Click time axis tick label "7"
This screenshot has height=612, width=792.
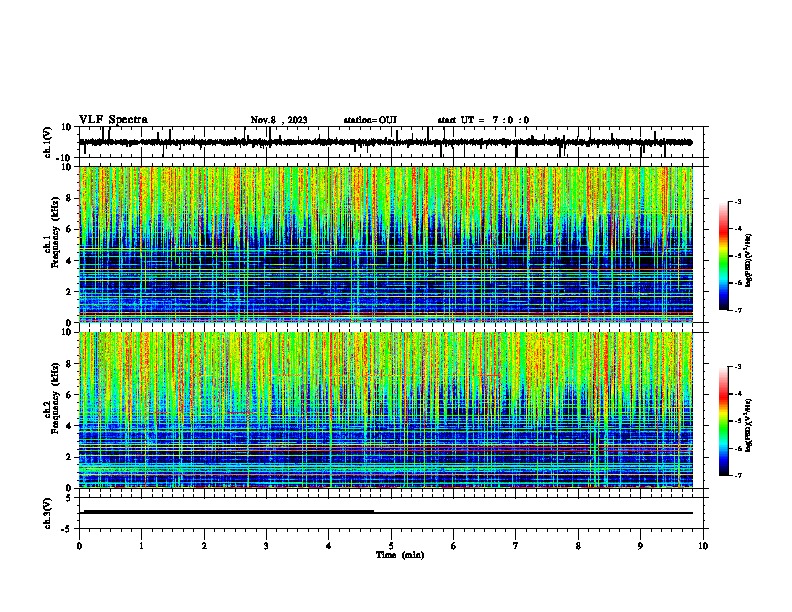tap(516, 546)
